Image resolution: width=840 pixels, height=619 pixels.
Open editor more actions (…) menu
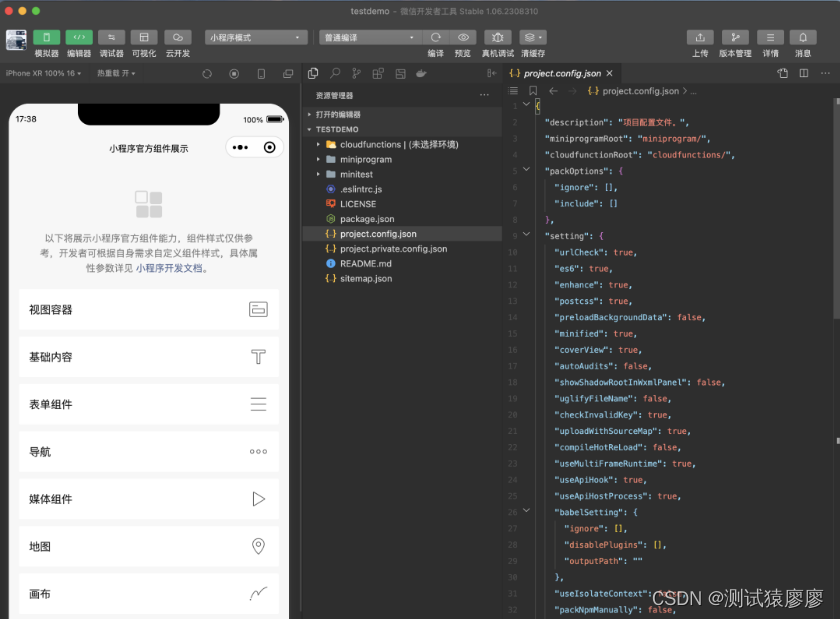pos(825,73)
